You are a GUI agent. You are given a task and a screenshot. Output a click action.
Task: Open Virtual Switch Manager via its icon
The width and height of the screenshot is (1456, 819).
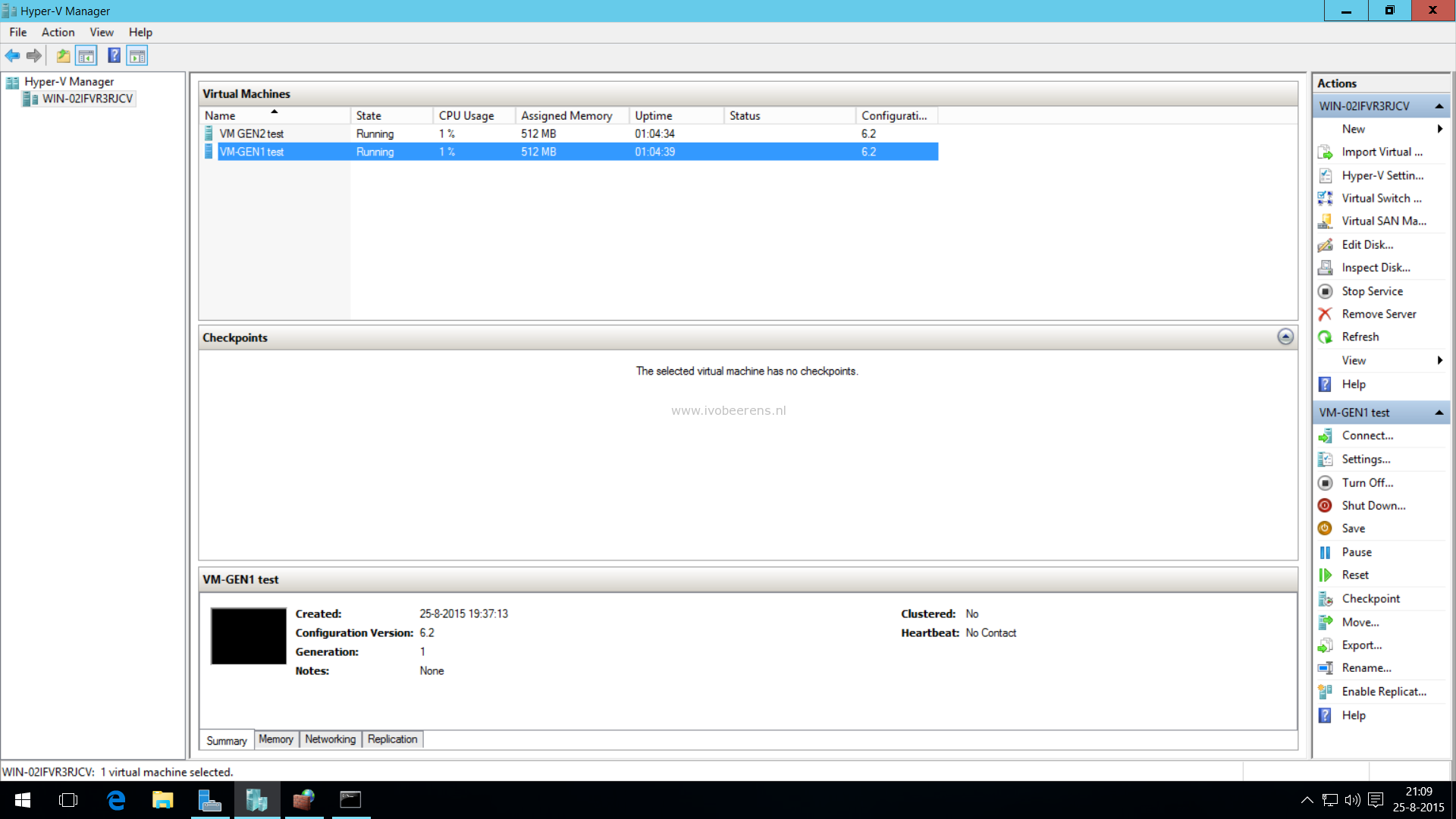1325,198
